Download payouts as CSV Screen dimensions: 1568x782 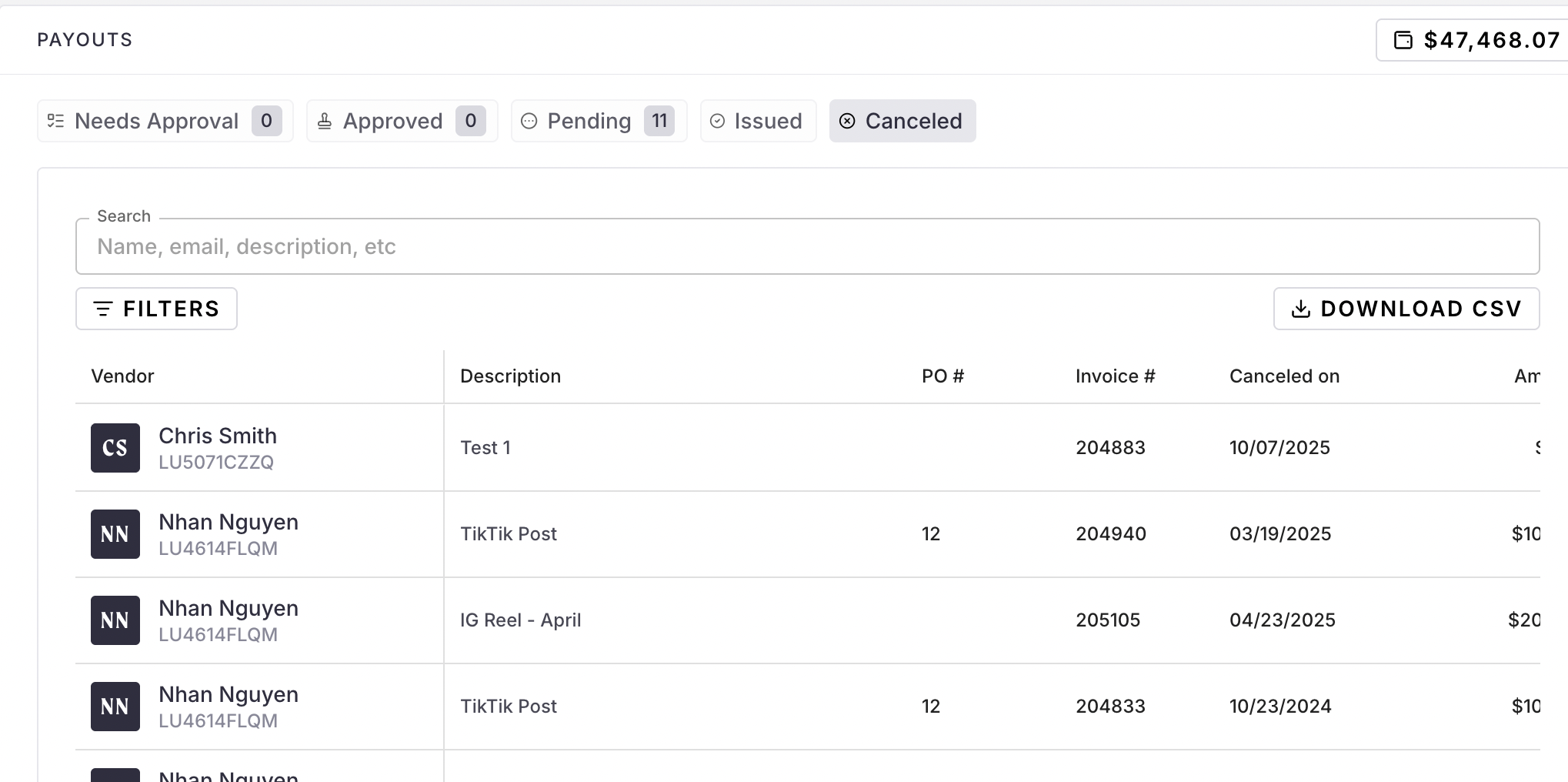click(x=1406, y=309)
